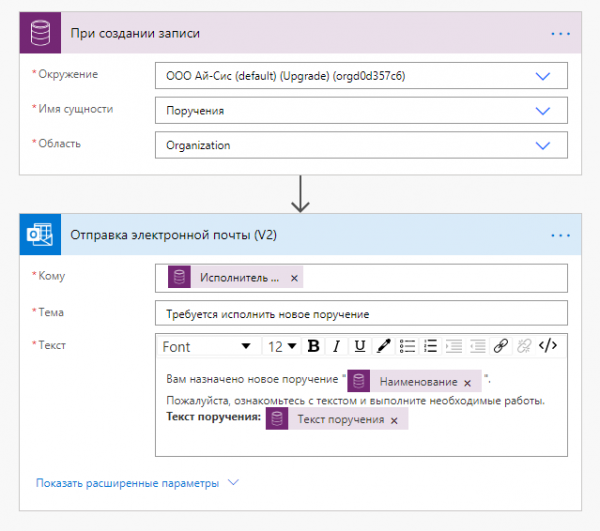
Task: Toggle italic formatting in the text editor
Action: (336, 346)
